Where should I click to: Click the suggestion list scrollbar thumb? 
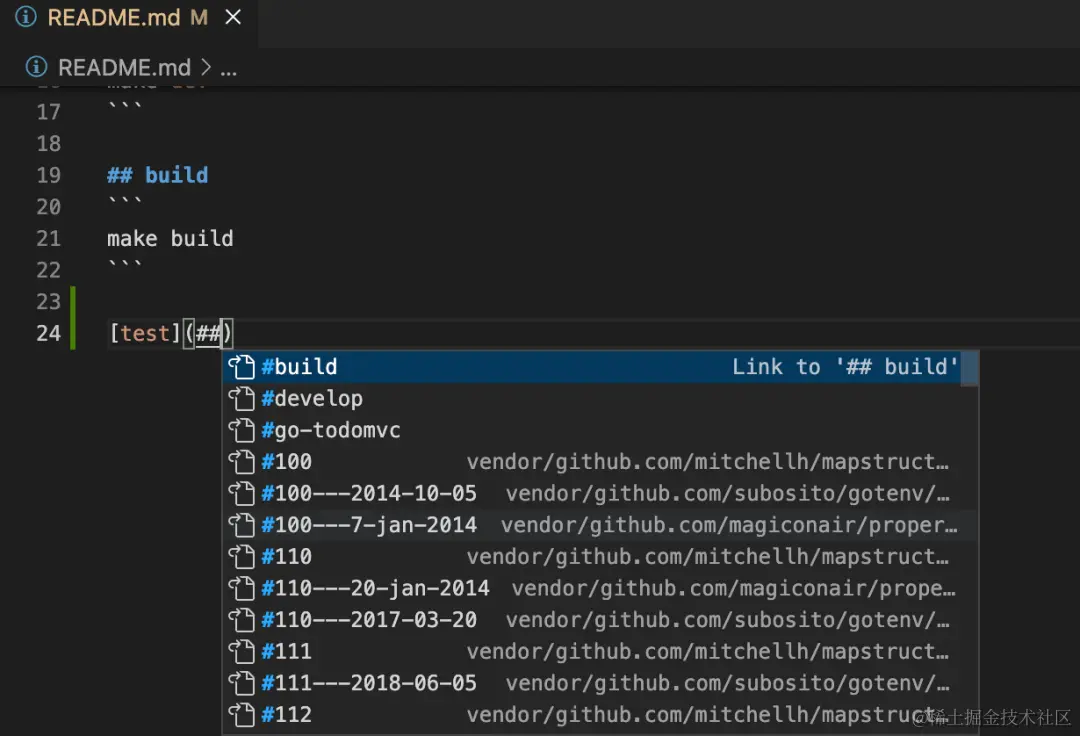(x=970, y=369)
